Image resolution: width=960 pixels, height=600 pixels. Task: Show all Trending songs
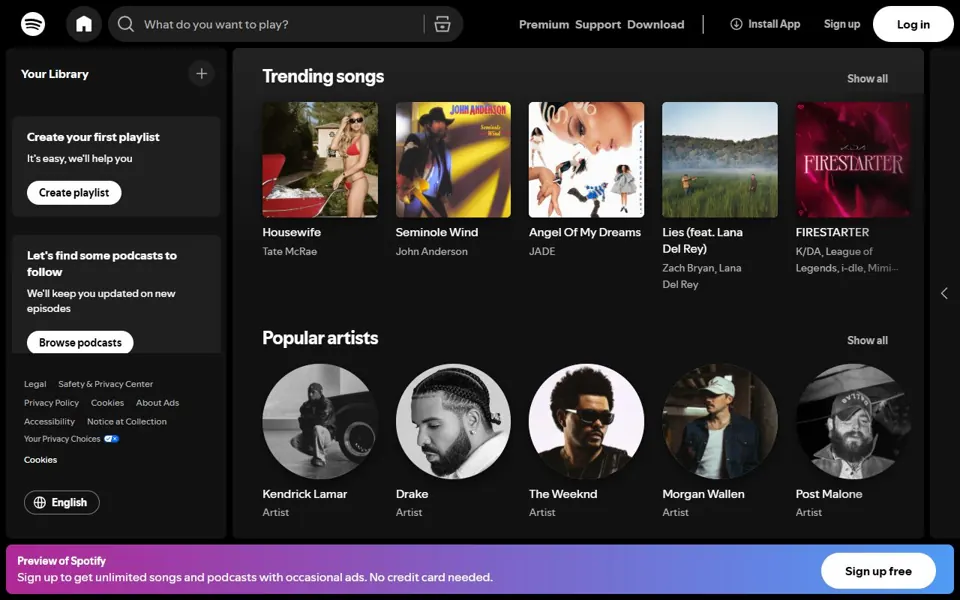(867, 78)
